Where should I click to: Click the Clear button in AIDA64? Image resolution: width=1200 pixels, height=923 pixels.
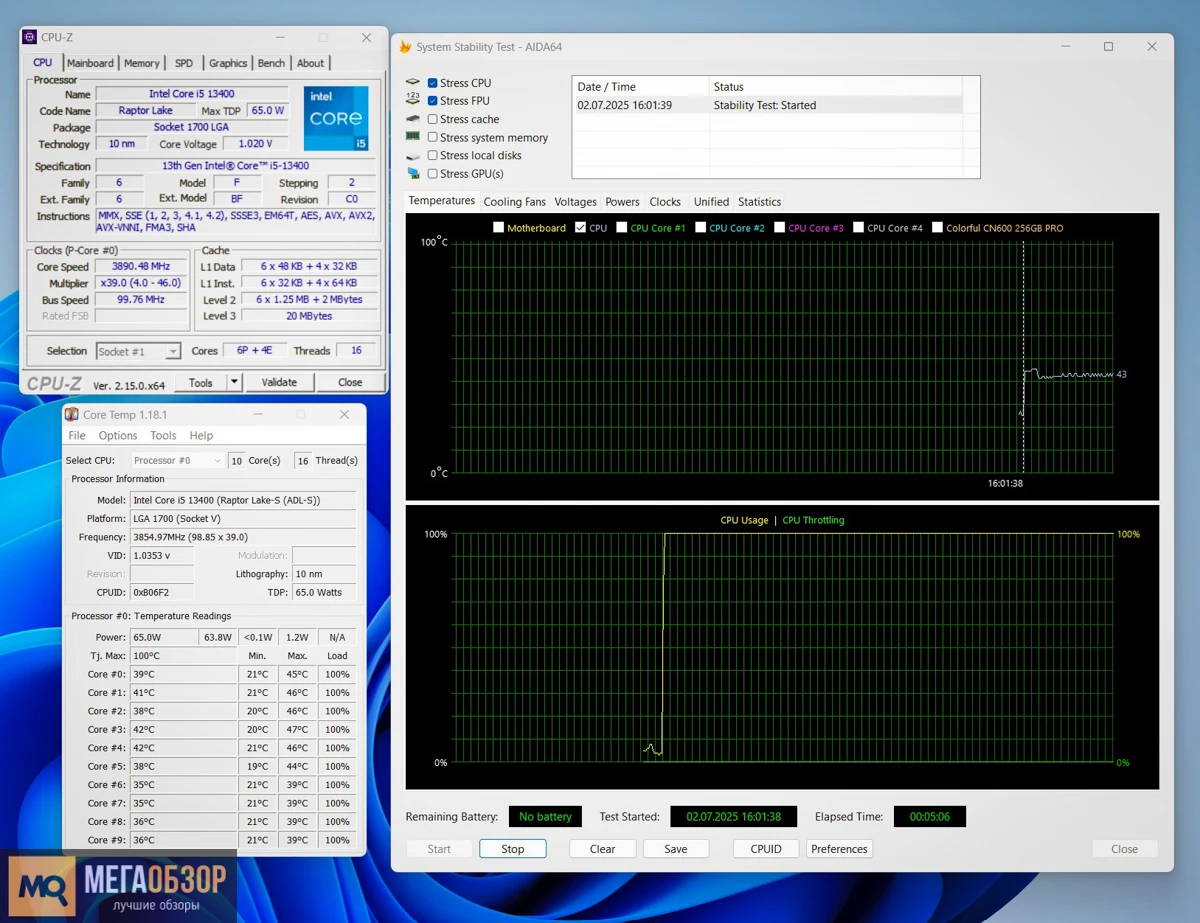pyautogui.click(x=603, y=849)
